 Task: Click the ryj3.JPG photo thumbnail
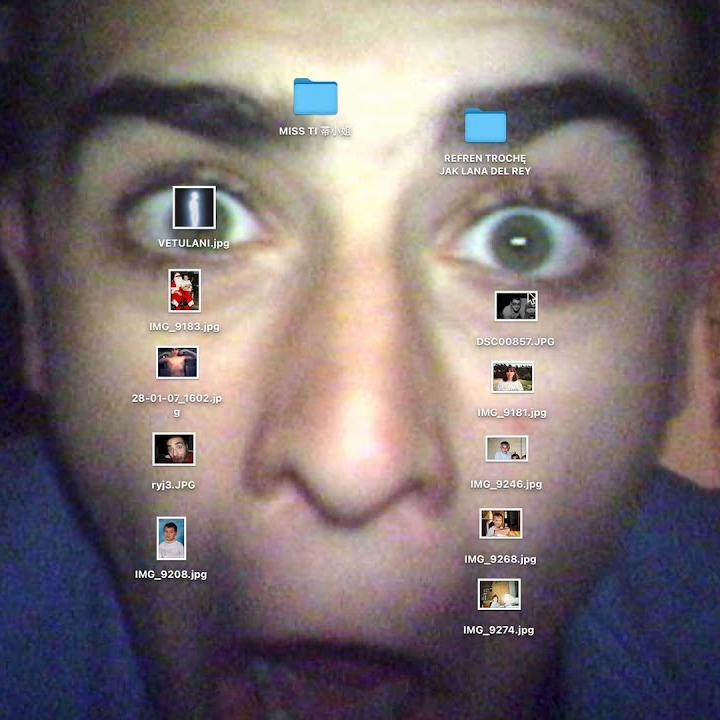click(174, 449)
